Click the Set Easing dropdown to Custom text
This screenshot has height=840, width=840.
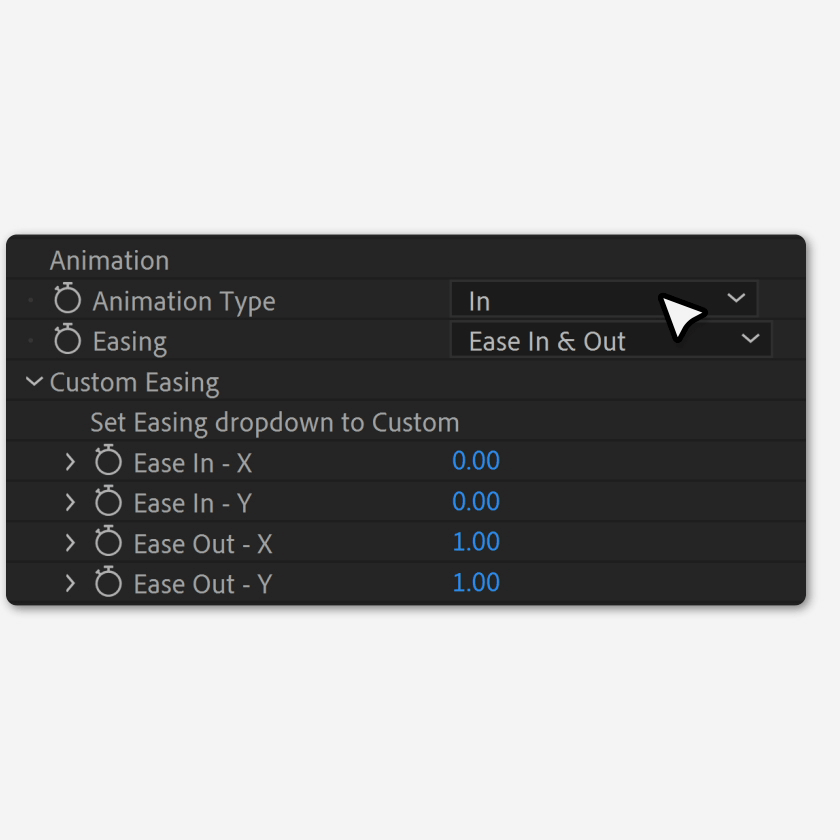(x=274, y=421)
